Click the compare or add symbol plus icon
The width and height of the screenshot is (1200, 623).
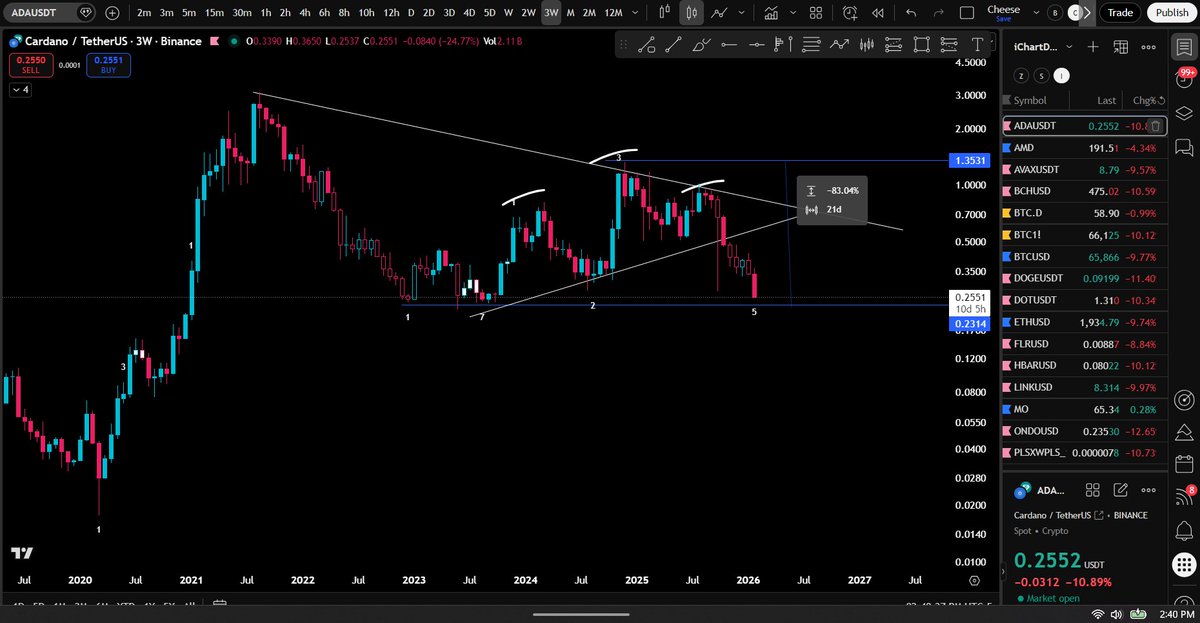112,13
